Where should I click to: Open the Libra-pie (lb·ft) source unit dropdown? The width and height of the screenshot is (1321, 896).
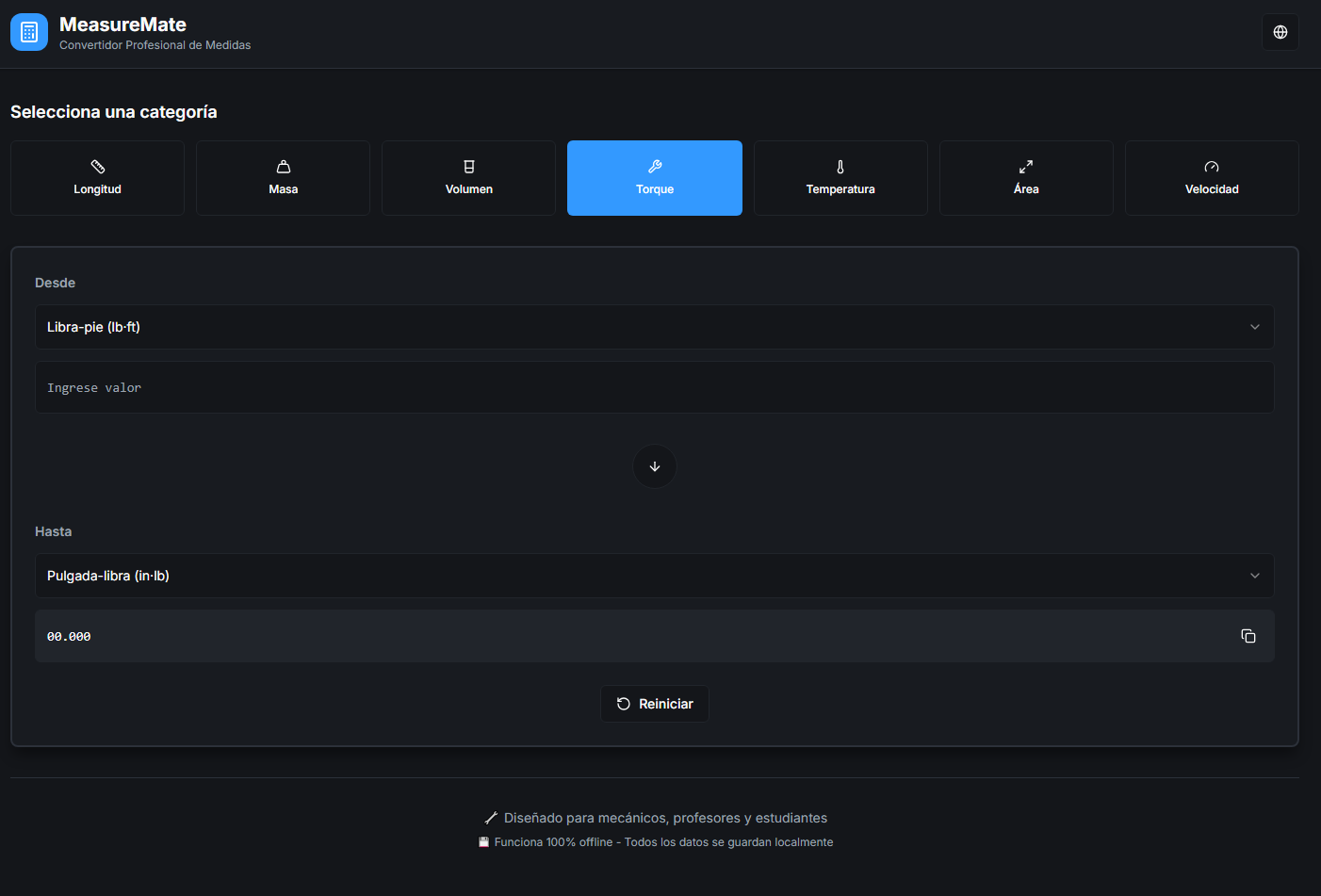[641, 327]
